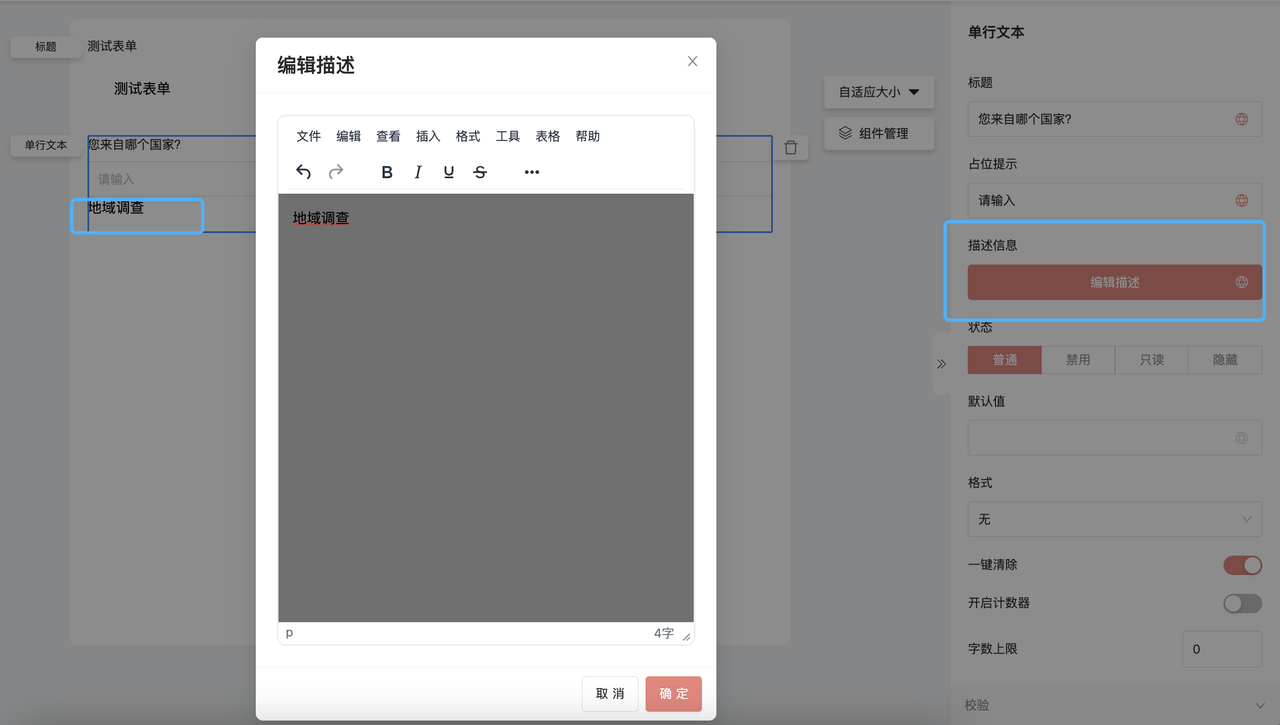Viewport: 1280px width, 725px height.
Task: Close the 编辑描述 dialog with X
Action: (692, 61)
